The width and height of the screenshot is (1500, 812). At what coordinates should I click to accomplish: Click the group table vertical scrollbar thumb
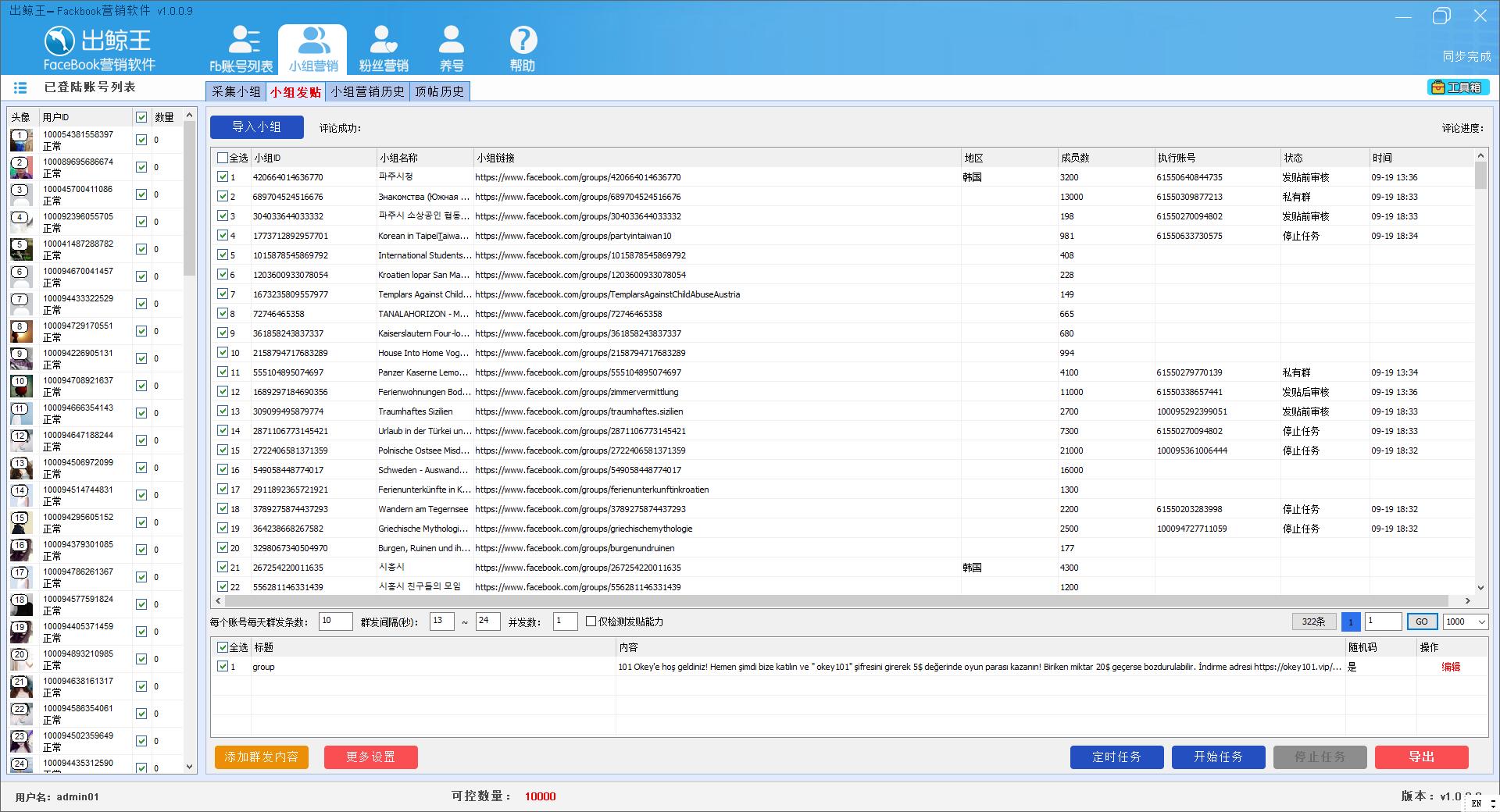pos(1480,175)
